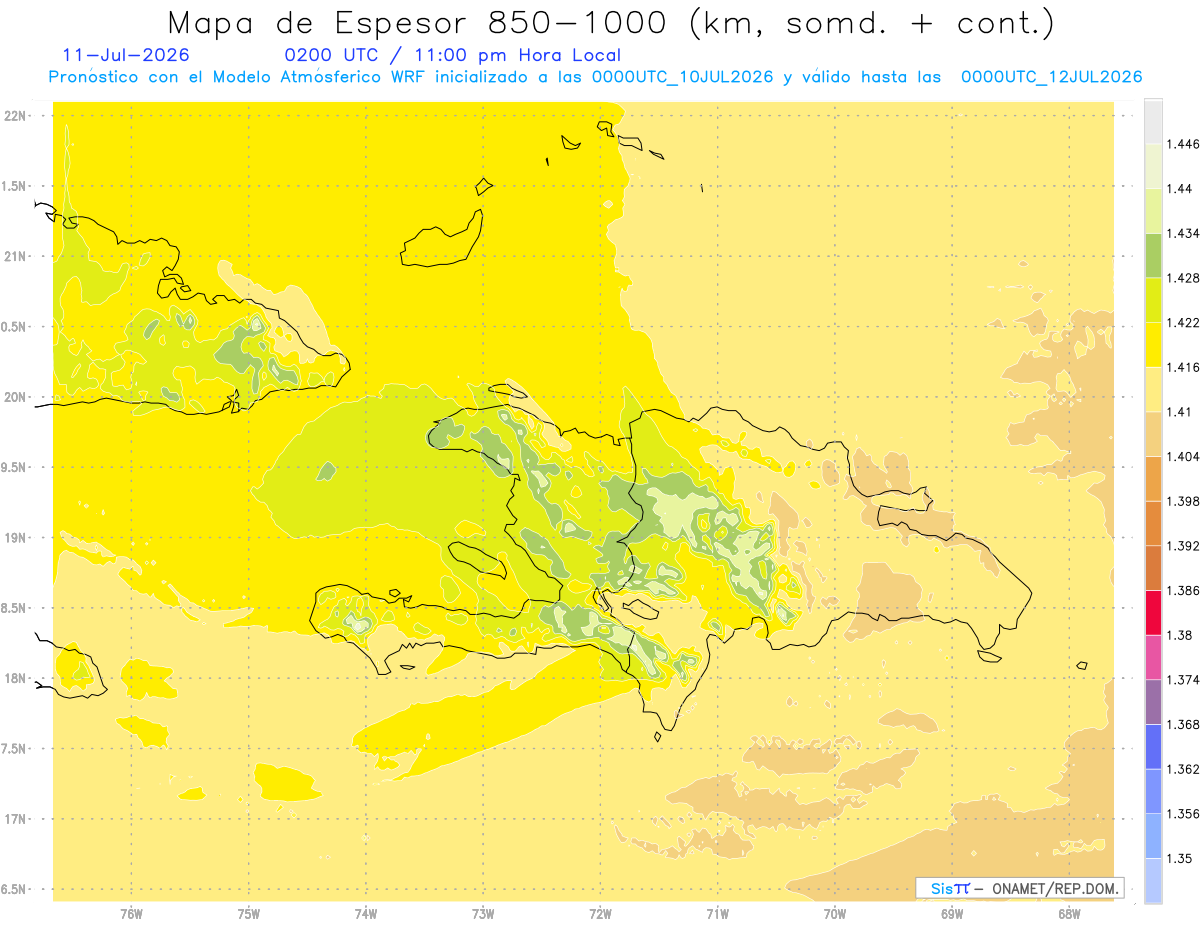Click the legend value '1.446'
Screen dimensions: 1200x927
[1181, 145]
